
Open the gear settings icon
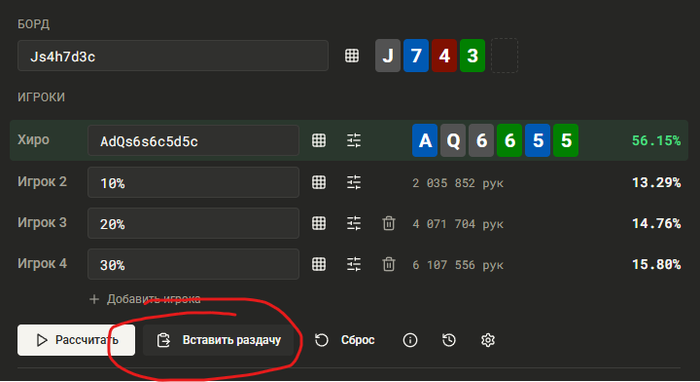488,340
